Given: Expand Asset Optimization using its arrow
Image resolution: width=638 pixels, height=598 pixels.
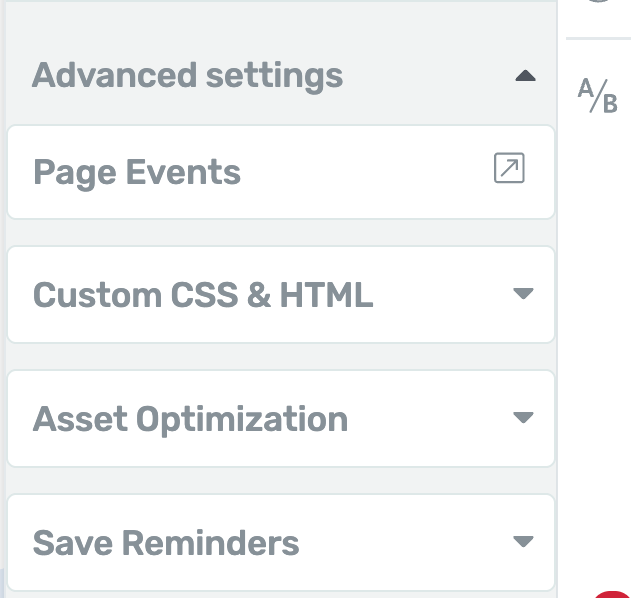Looking at the screenshot, I should [523, 417].
